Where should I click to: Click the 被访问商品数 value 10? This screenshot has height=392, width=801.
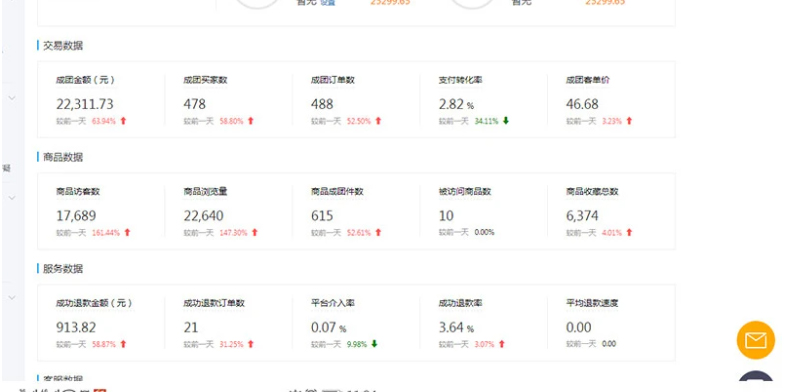pos(446,216)
